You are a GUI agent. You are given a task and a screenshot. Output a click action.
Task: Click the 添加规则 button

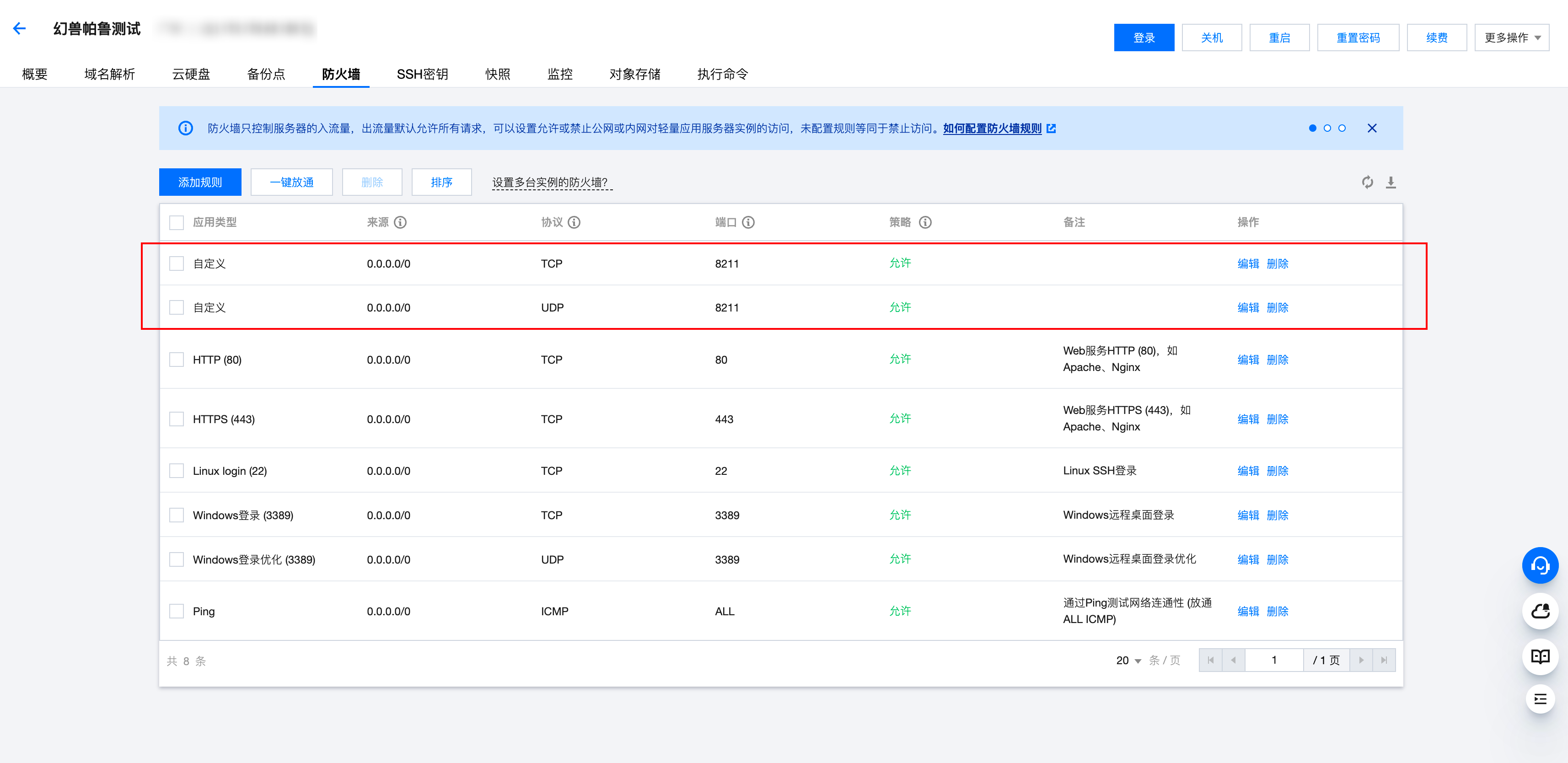click(x=199, y=182)
